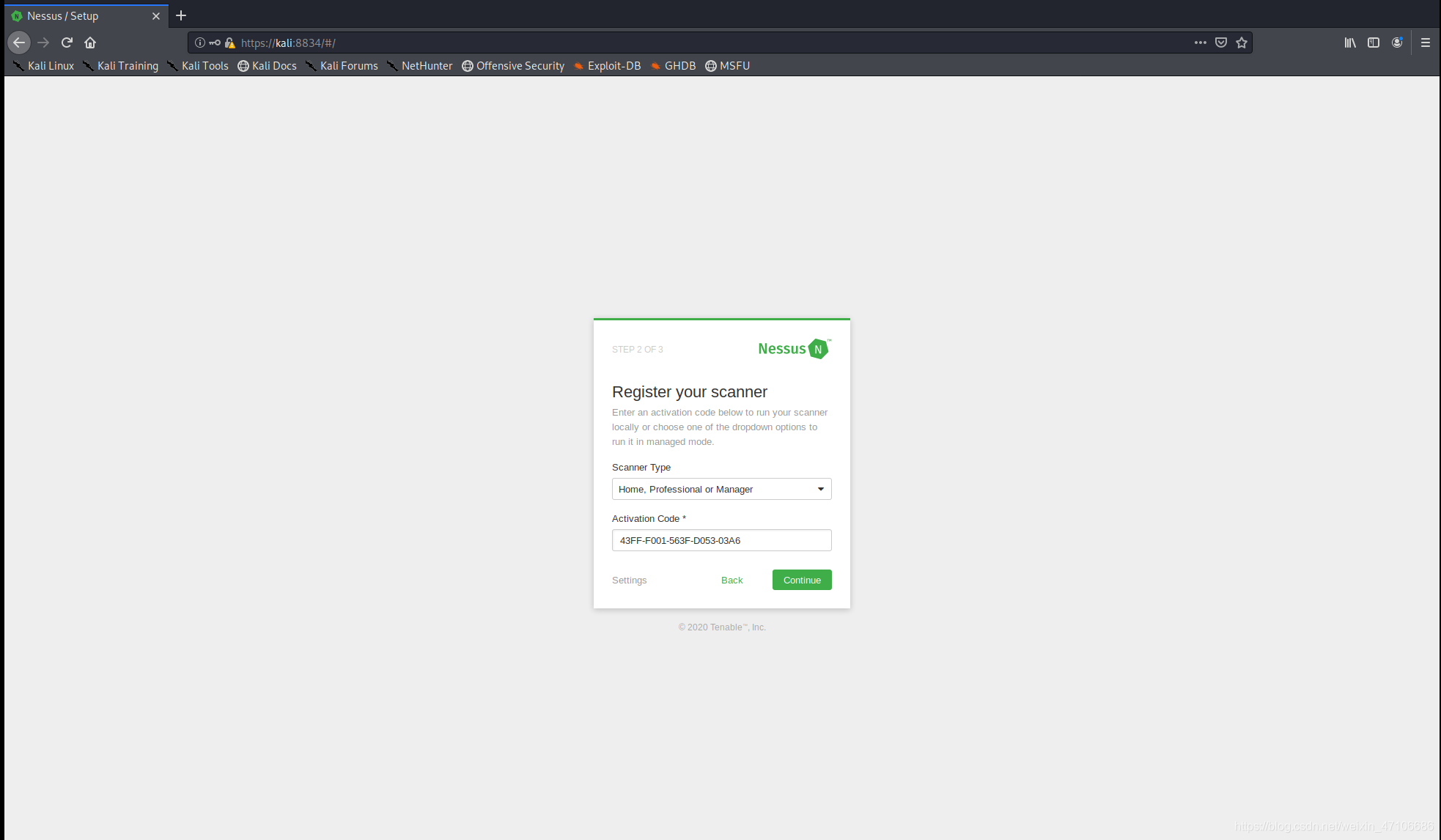Click the Back link in setup card
This screenshot has height=840, width=1441.
(731, 580)
